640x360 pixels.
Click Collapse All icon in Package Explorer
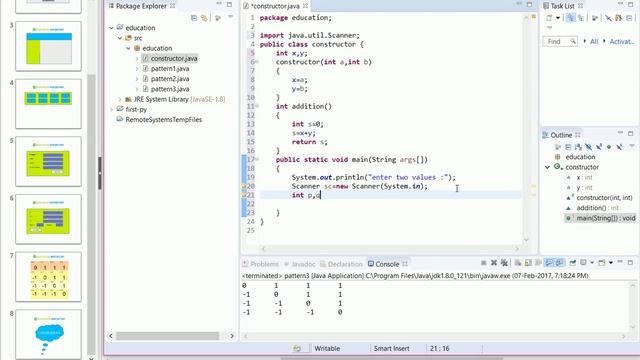(194, 18)
